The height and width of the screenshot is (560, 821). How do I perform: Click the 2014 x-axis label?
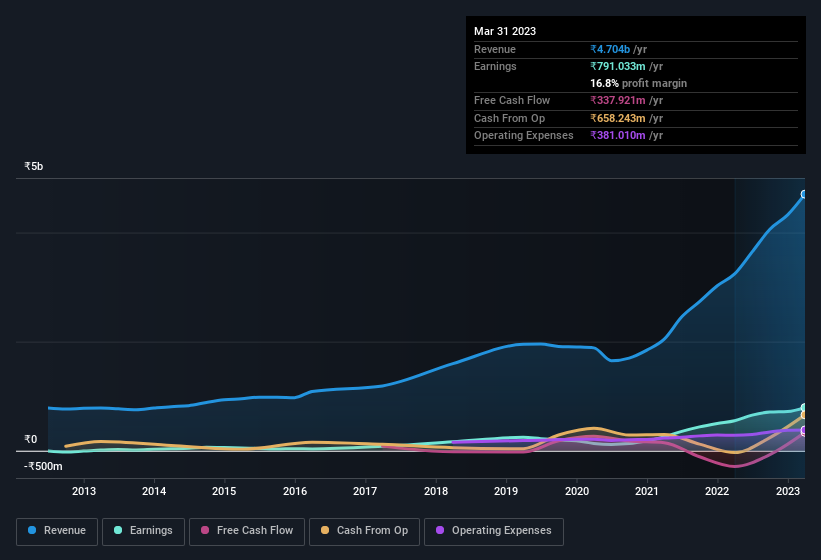[154, 491]
